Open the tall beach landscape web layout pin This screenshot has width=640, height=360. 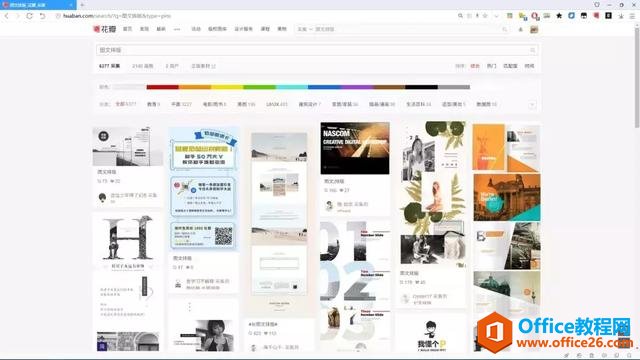[x=279, y=222]
